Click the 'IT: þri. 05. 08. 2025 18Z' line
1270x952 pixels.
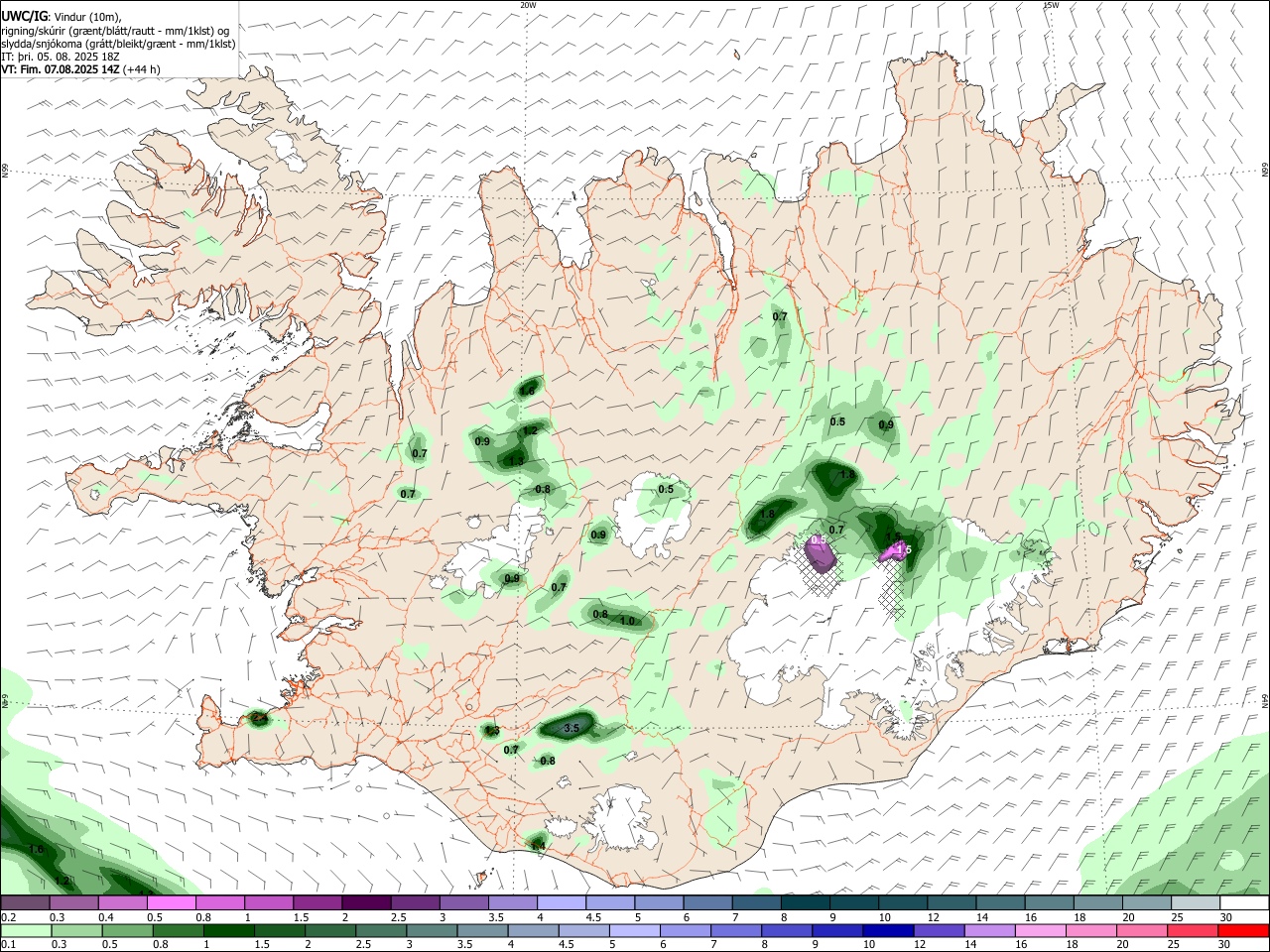(x=61, y=57)
